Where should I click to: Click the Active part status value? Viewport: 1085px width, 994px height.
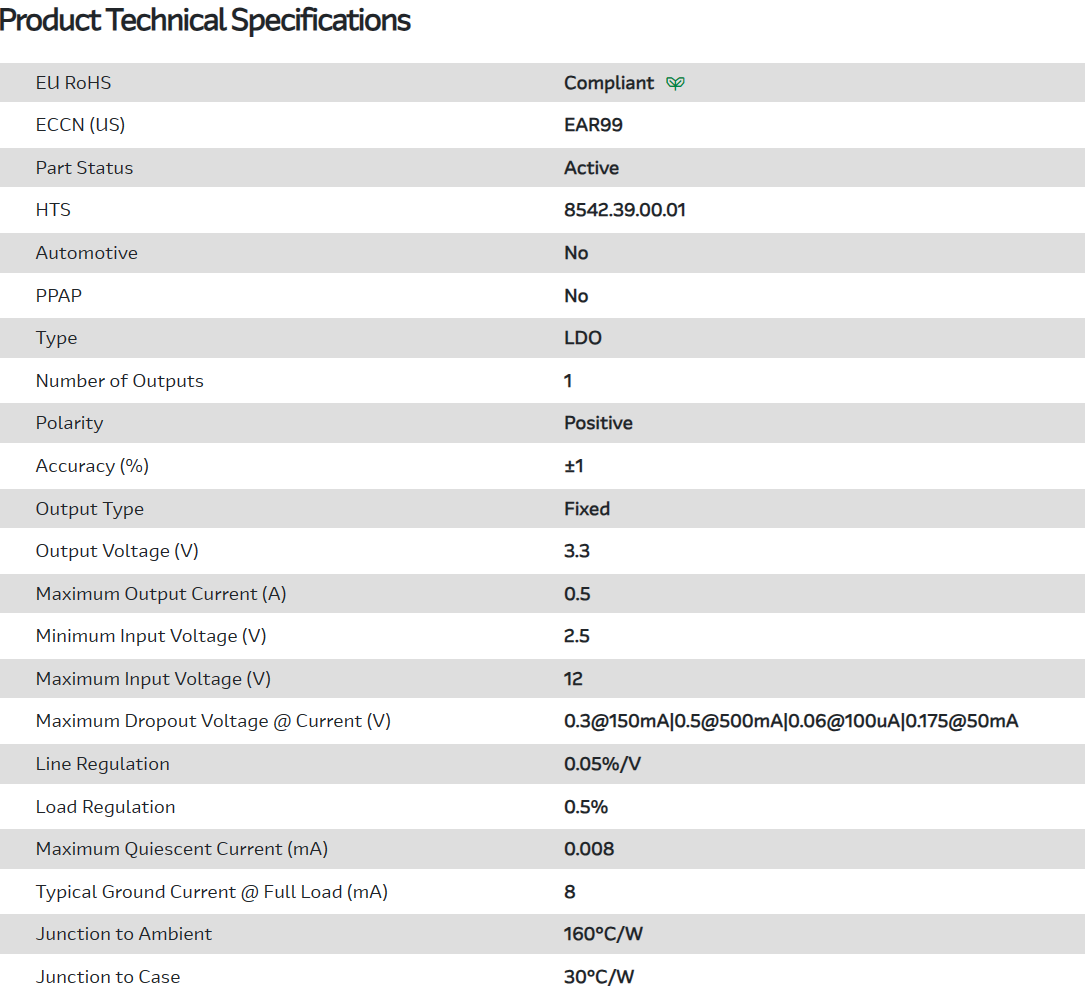(591, 168)
